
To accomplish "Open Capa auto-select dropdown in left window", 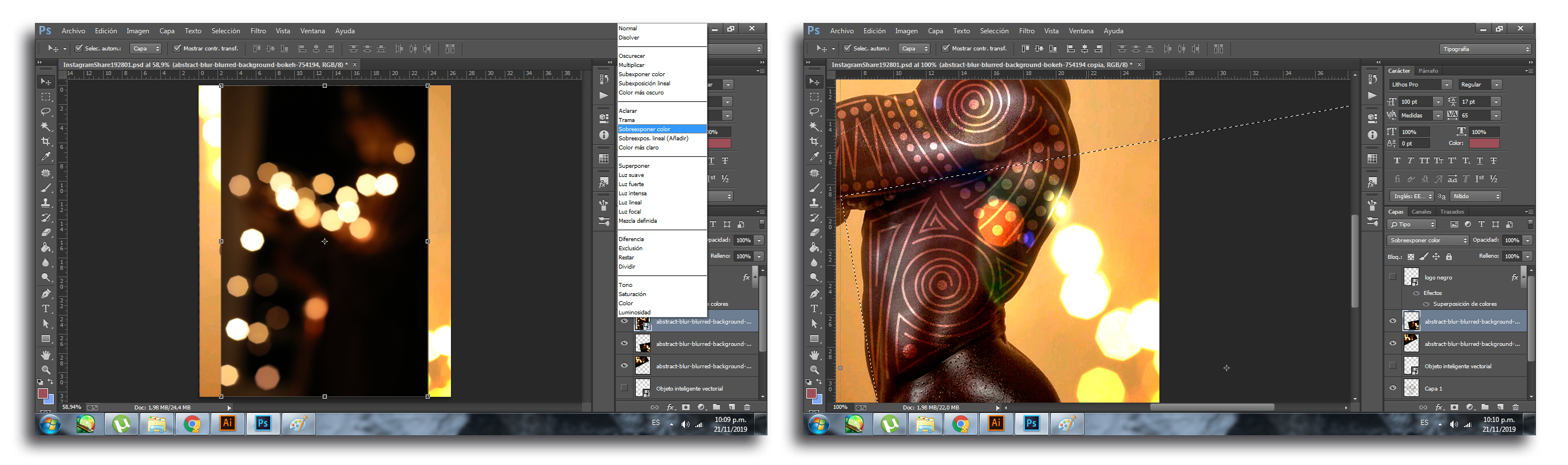I will 145,49.
